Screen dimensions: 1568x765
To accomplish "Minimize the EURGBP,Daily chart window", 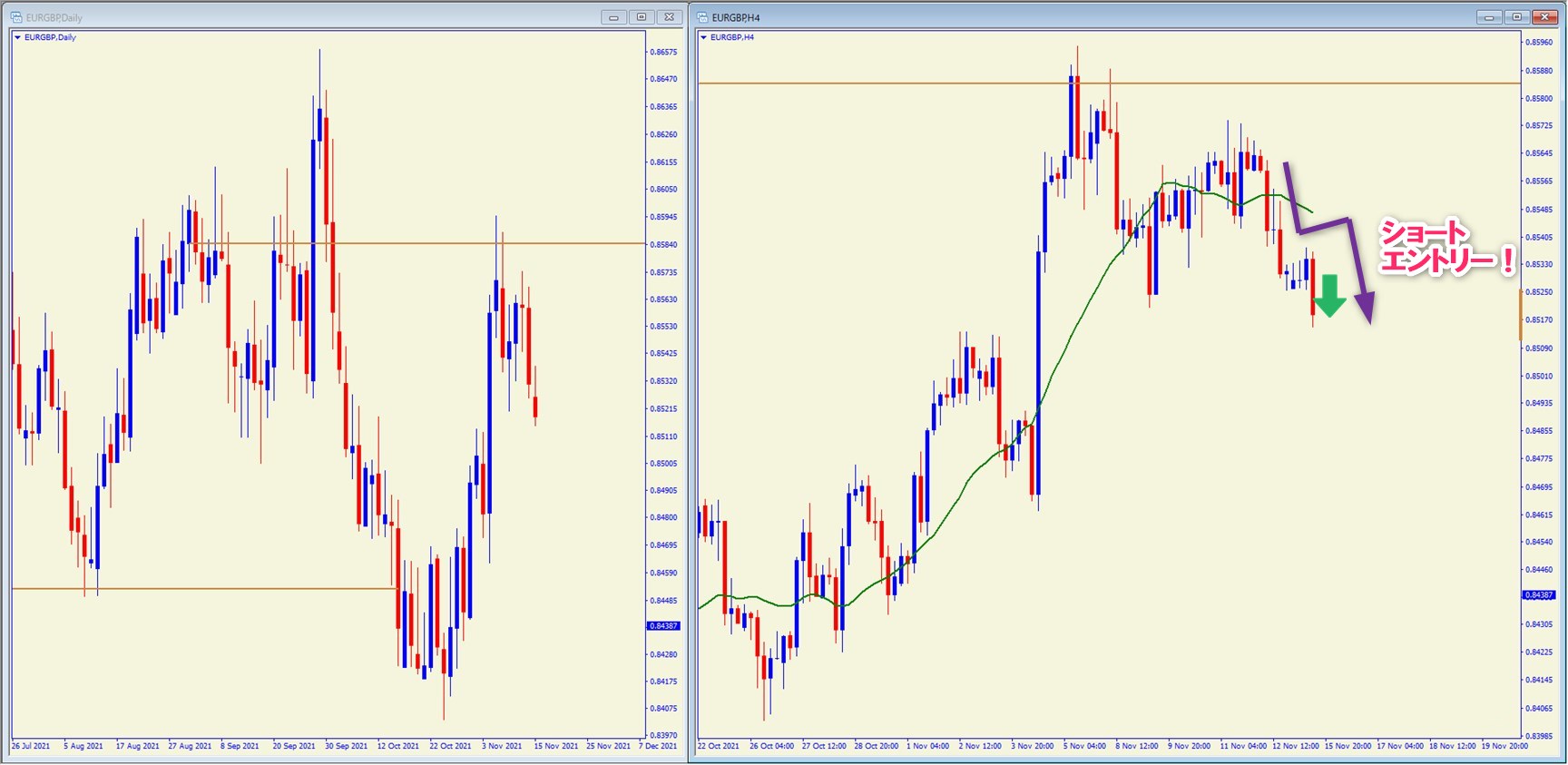I will pyautogui.click(x=613, y=17).
